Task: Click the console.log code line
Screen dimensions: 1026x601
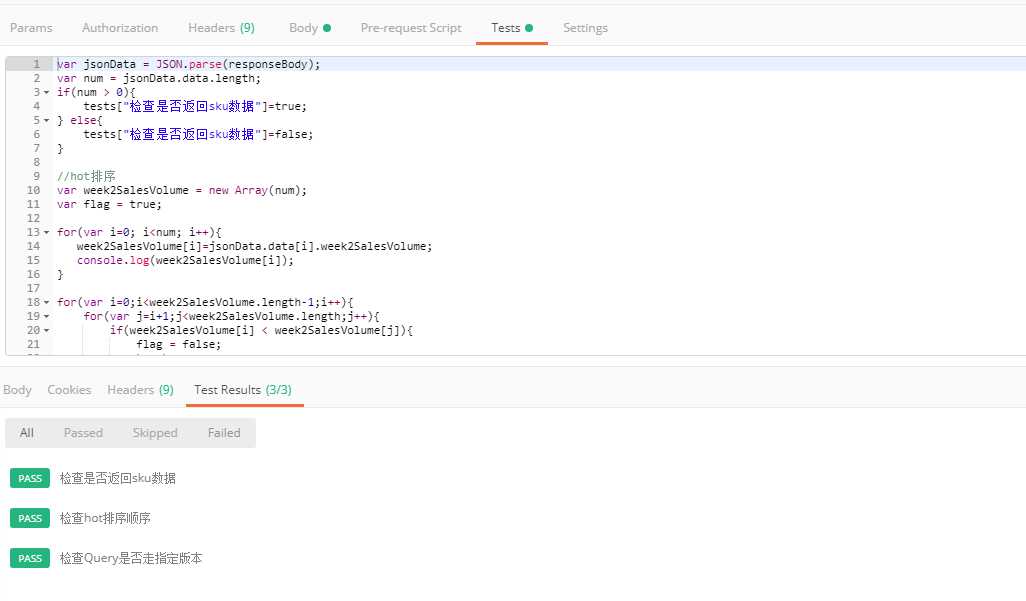Action: click(x=185, y=261)
